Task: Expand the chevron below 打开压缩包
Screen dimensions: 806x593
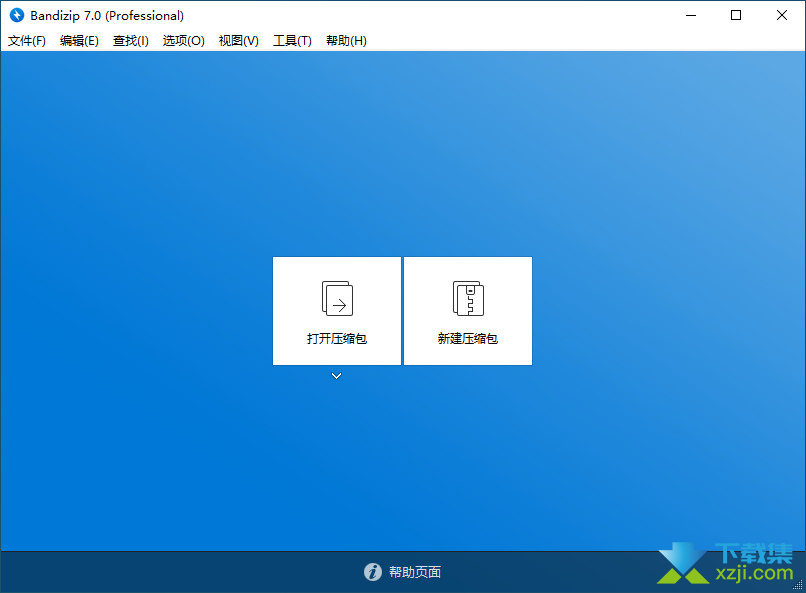Action: click(x=336, y=376)
